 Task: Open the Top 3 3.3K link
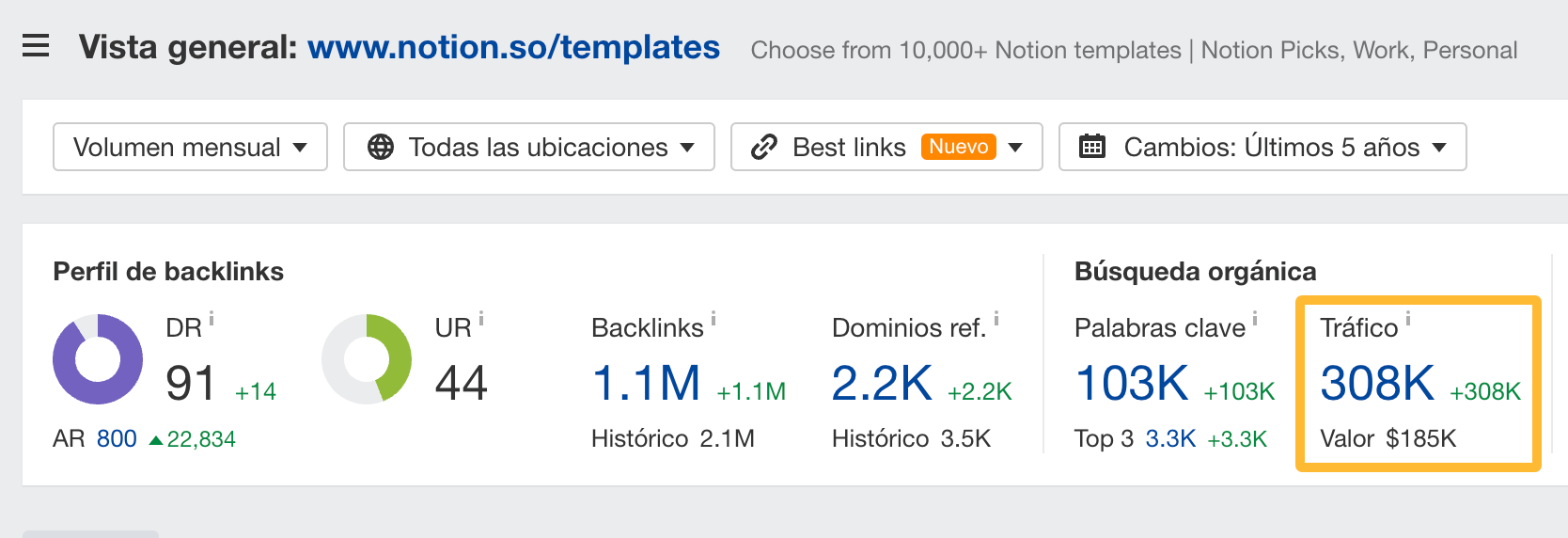pos(1170,438)
